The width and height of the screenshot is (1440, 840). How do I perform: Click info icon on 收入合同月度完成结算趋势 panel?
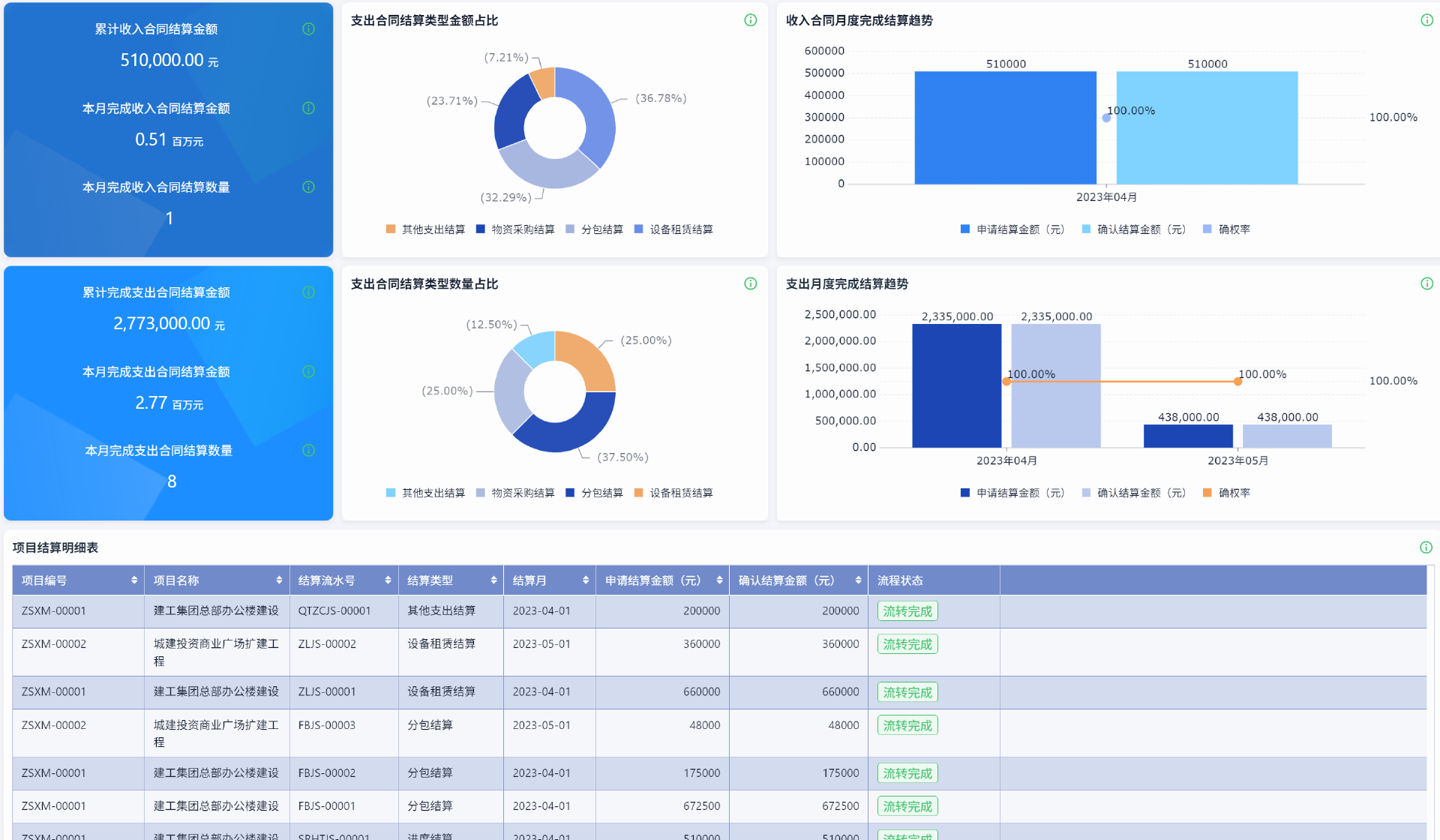(x=1426, y=20)
